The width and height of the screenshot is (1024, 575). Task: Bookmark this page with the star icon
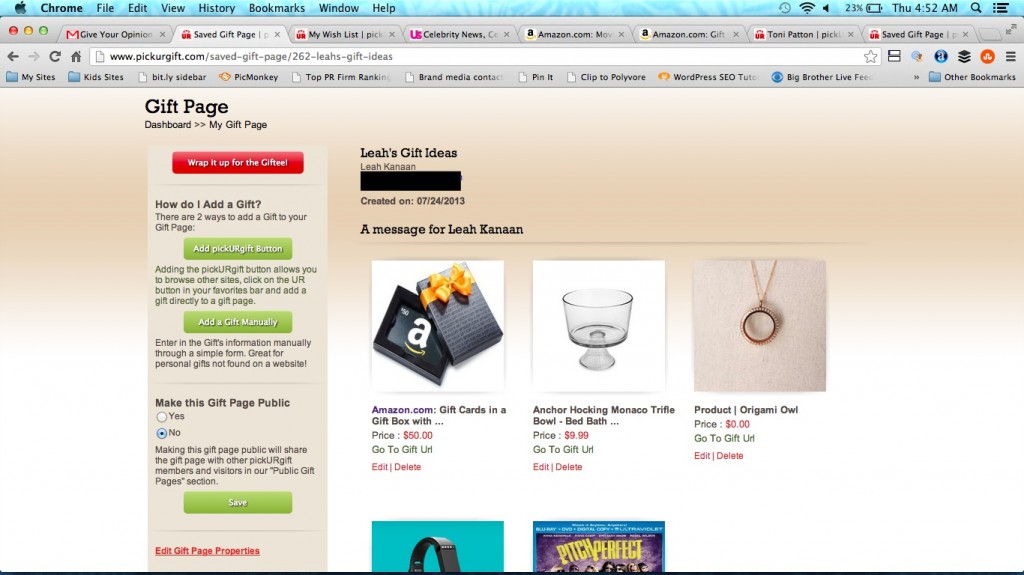click(x=870, y=57)
